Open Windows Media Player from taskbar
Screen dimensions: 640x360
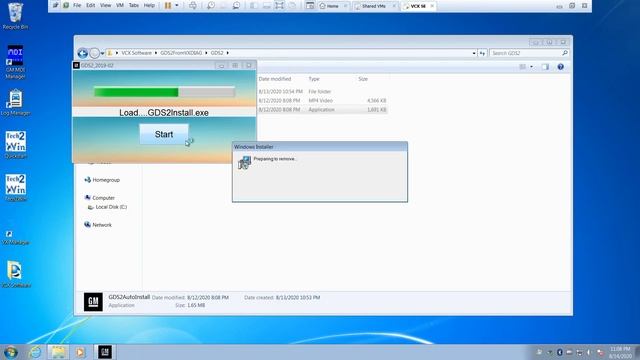[80, 352]
